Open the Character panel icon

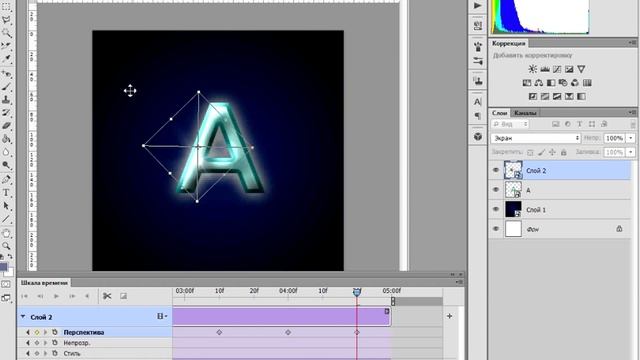coord(478,101)
